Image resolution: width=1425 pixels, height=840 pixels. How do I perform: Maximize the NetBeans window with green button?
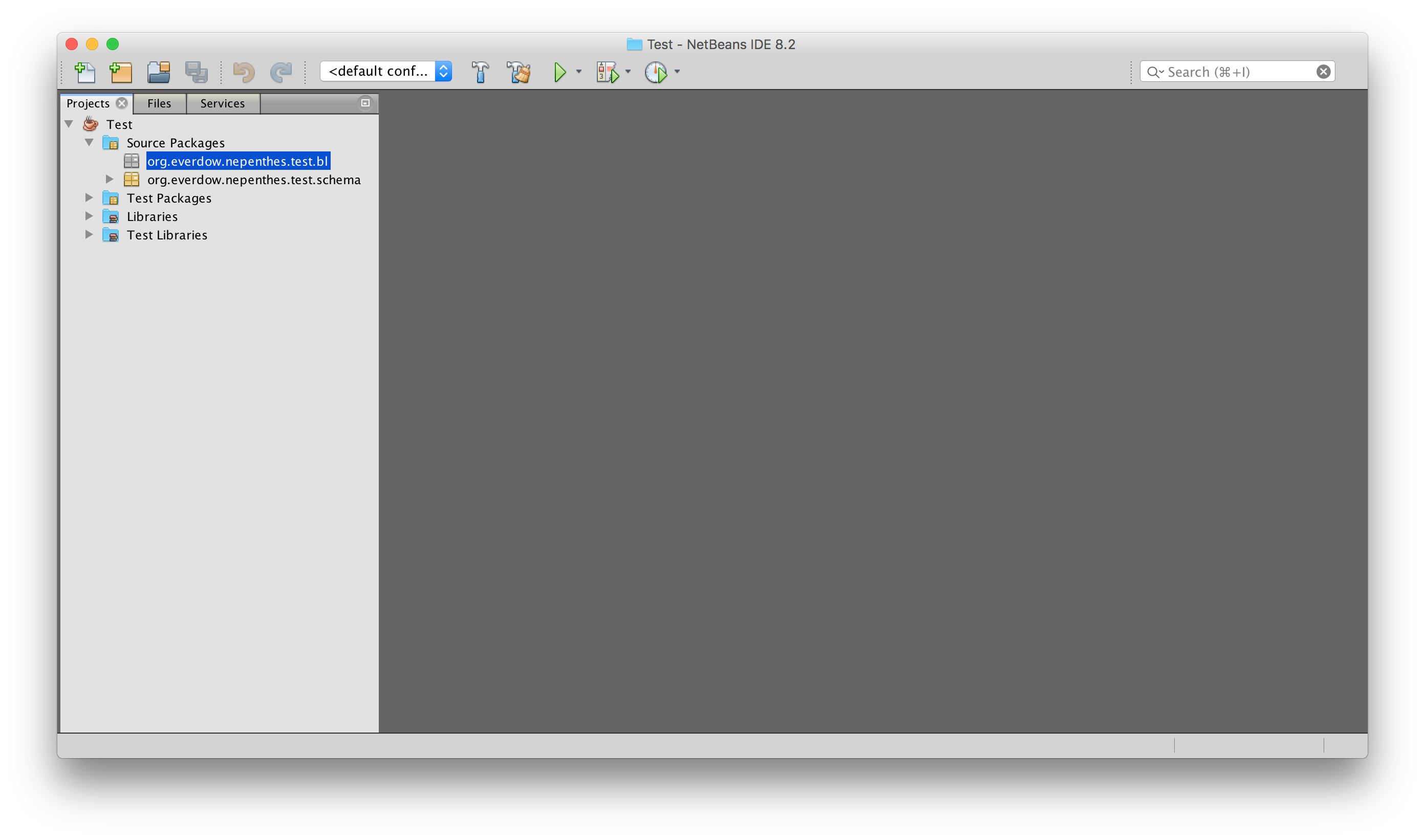click(x=113, y=44)
